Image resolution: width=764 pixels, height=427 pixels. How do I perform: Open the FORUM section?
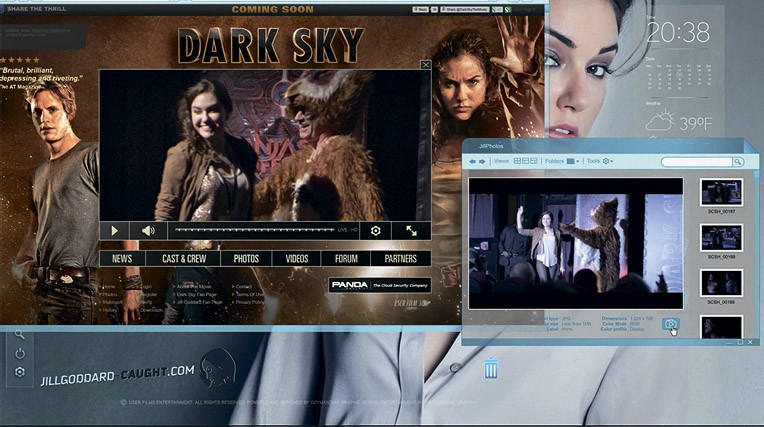pyautogui.click(x=346, y=259)
